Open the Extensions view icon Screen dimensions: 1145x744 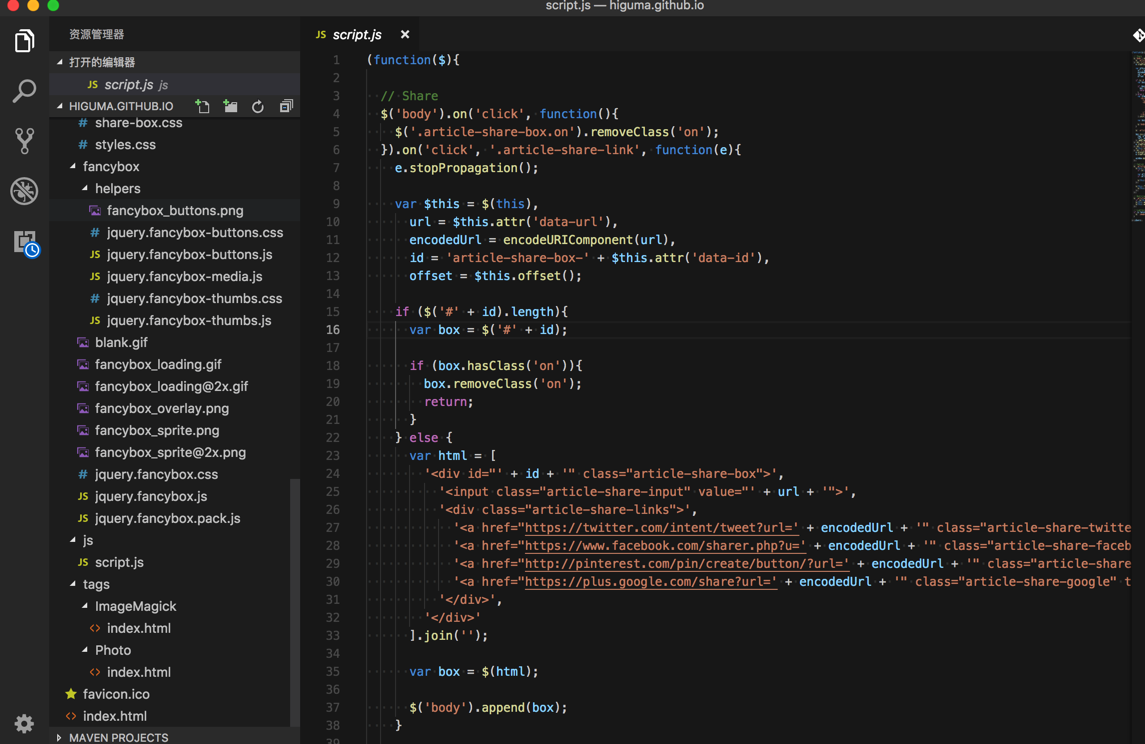(24, 242)
